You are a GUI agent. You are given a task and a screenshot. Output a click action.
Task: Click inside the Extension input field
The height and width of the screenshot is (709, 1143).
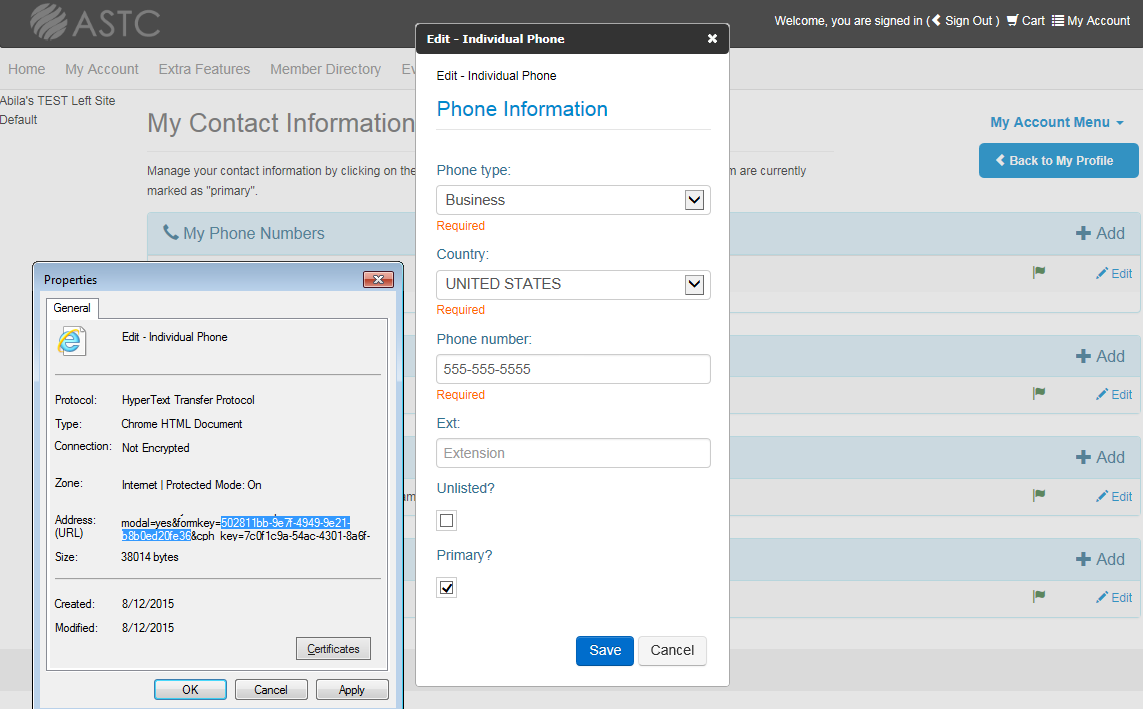tap(573, 453)
